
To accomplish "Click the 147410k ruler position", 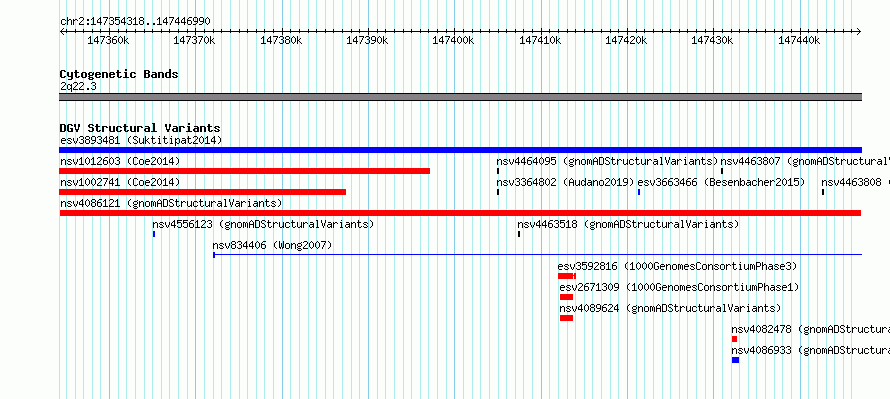I will coord(540,40).
